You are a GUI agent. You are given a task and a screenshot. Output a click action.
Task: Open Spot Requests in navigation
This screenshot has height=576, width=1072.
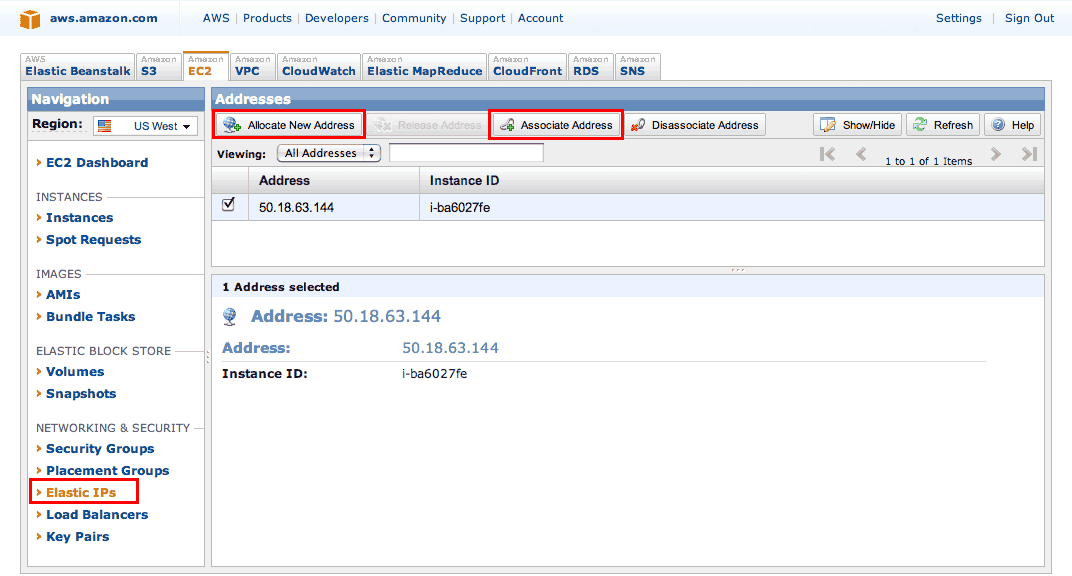(x=93, y=240)
